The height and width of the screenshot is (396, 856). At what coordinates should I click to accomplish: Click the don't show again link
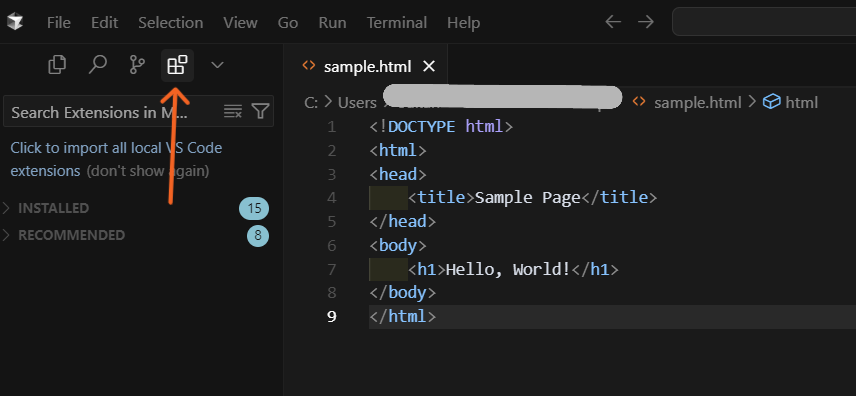click(x=148, y=171)
